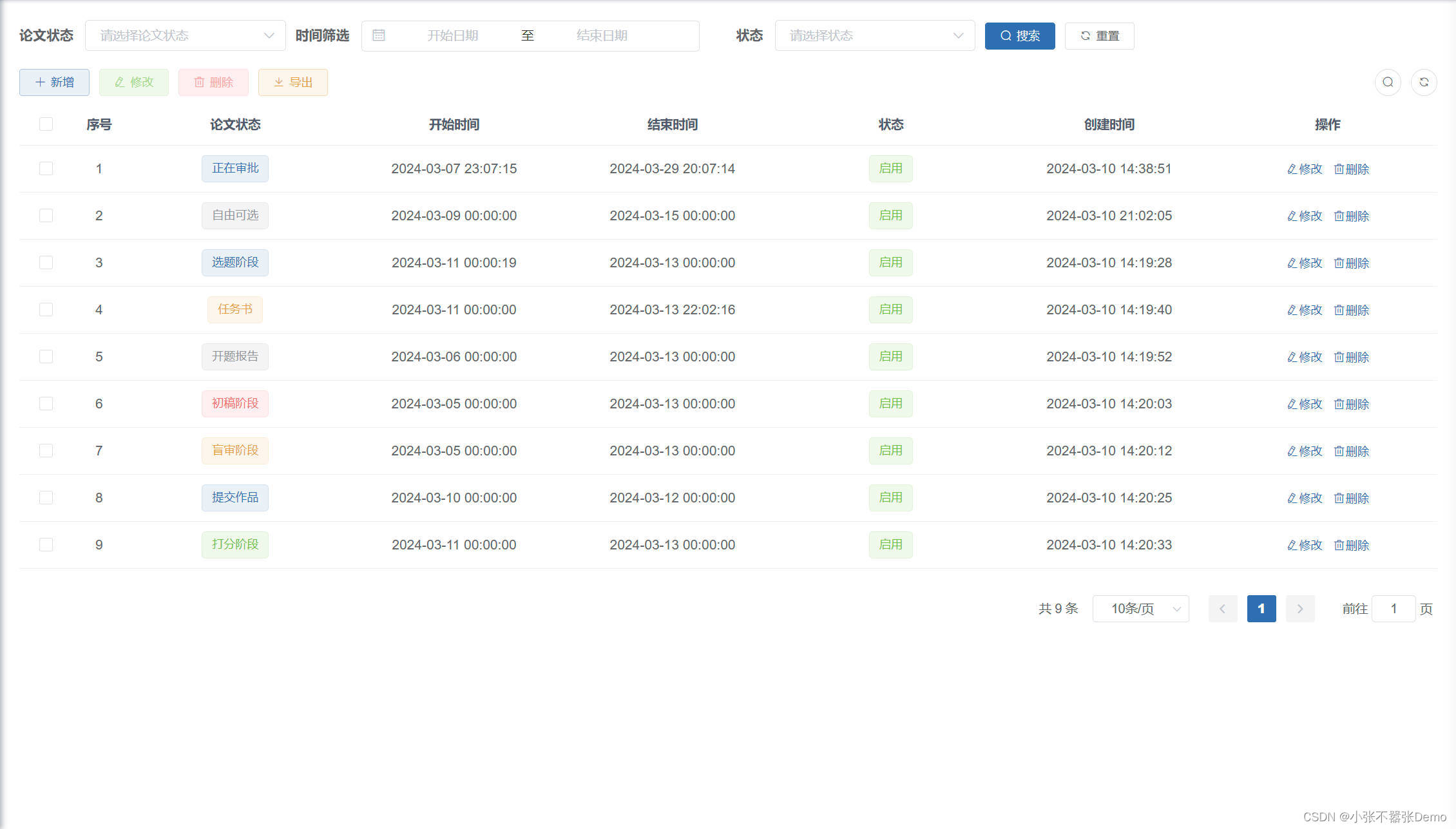Select page 1 in pagination
This screenshot has height=829, width=1456.
pos(1261,609)
